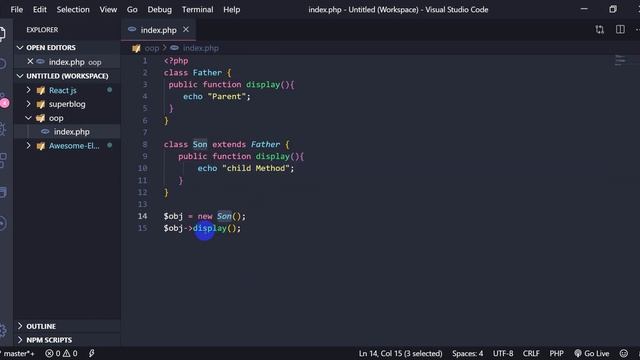This screenshot has height=360, width=640.
Task: Split the editor to the right
Action: pyautogui.click(x=620, y=29)
